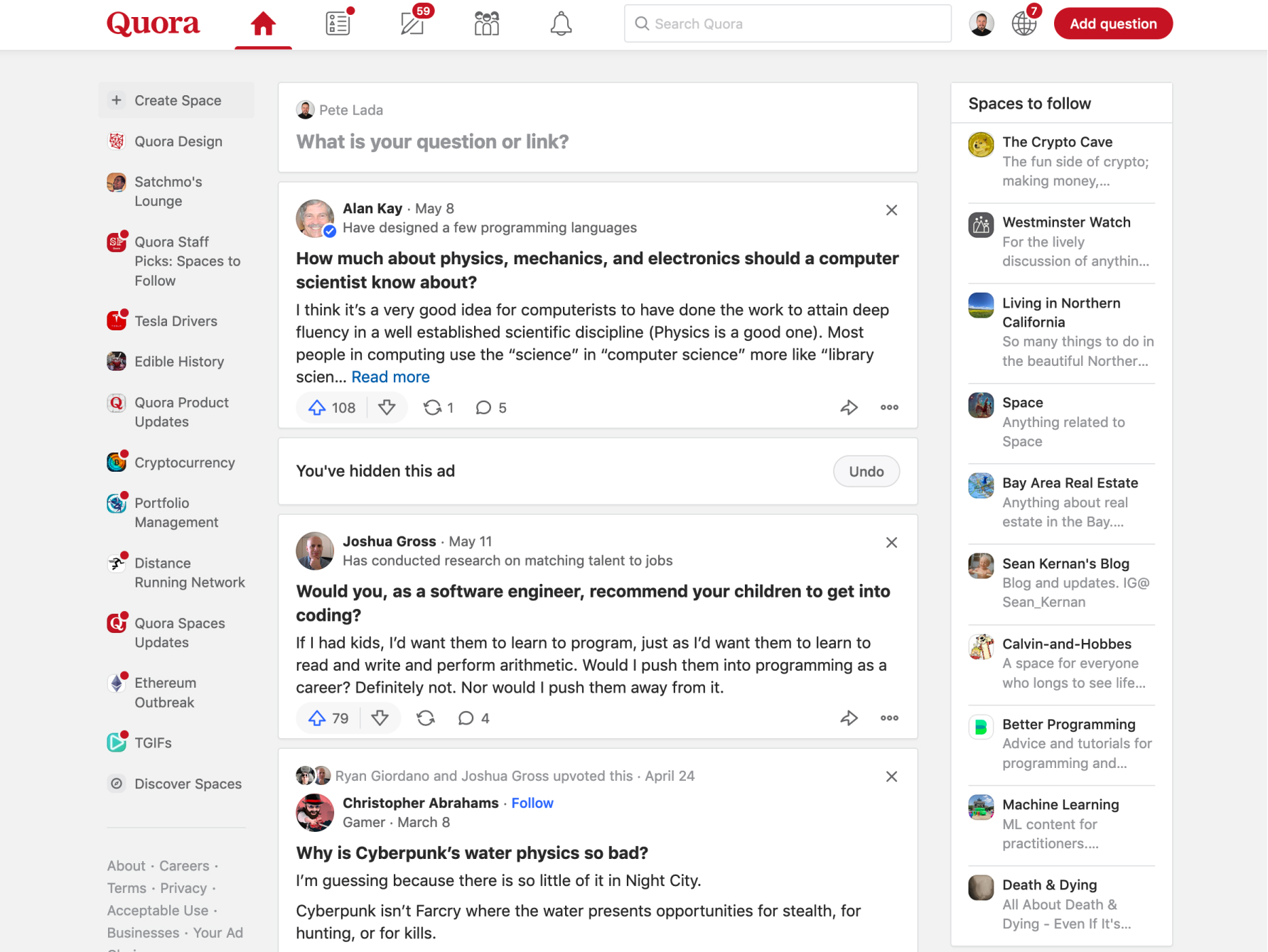This screenshot has width=1268, height=952.
Task: Open the Spaces icon in top navigation
Action: coord(486,23)
